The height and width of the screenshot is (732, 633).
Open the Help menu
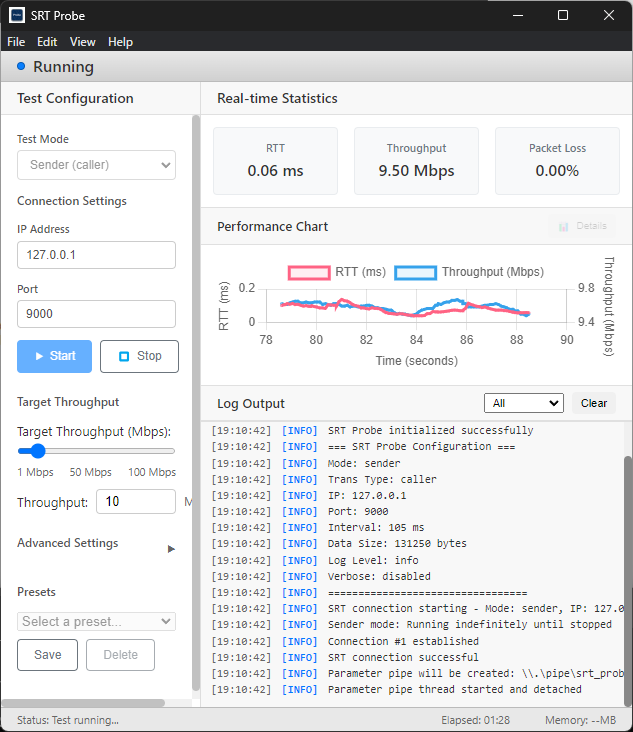120,42
